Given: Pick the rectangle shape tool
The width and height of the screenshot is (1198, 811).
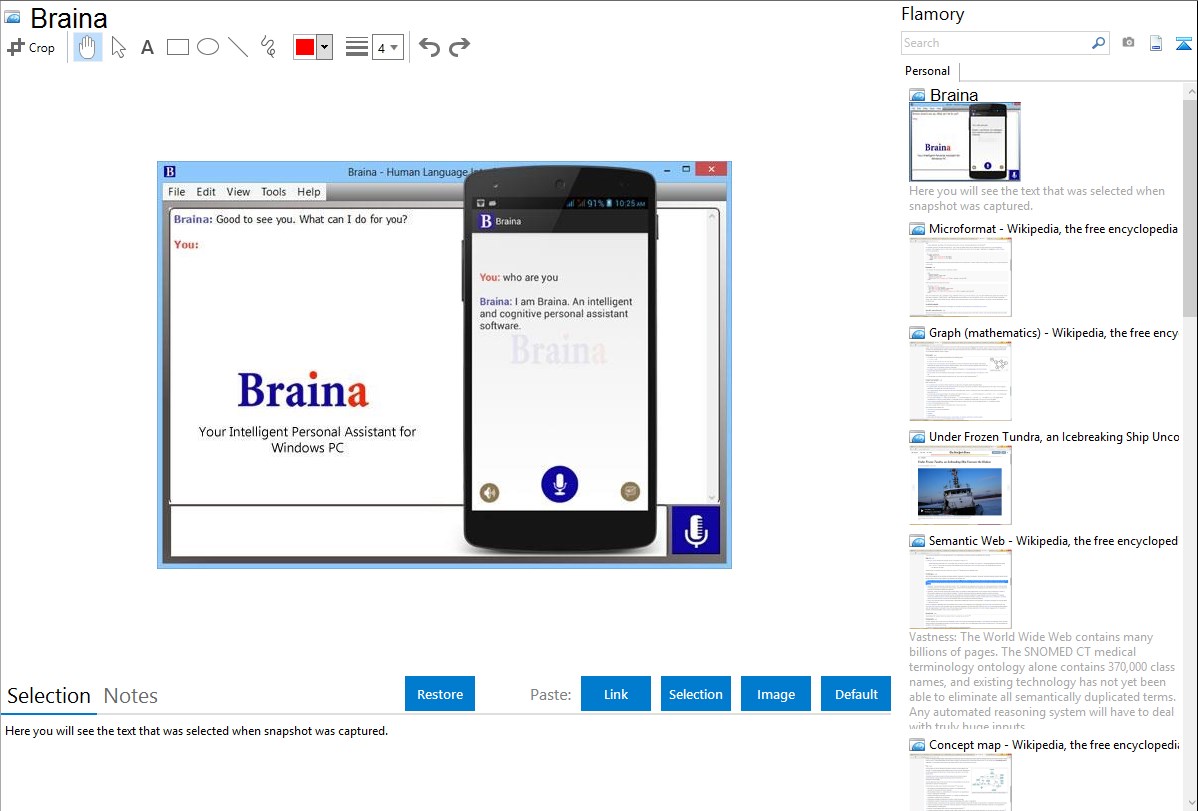Looking at the screenshot, I should [177, 47].
